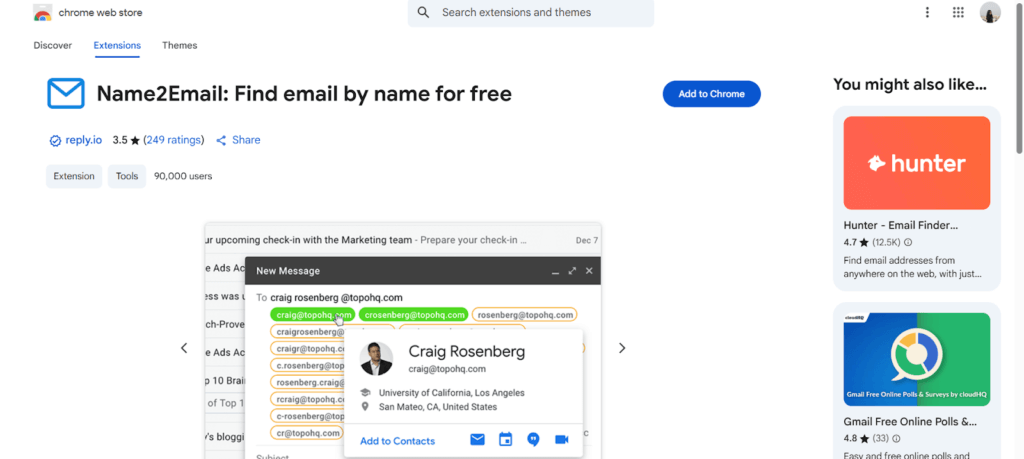Viewport: 1024px width, 459px height.
Task: Click the Craig Rosenberg profile photo
Action: [376, 358]
